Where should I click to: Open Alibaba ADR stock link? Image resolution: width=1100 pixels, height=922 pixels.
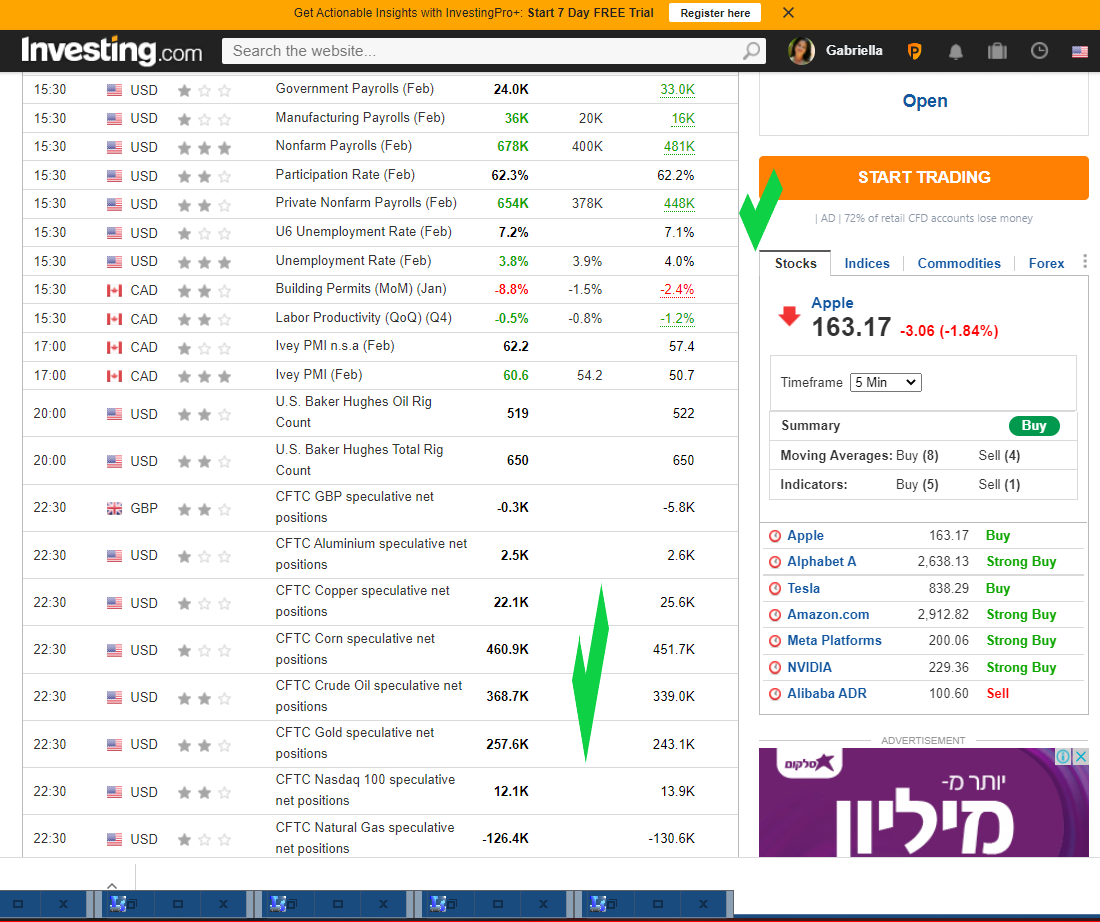(x=826, y=693)
